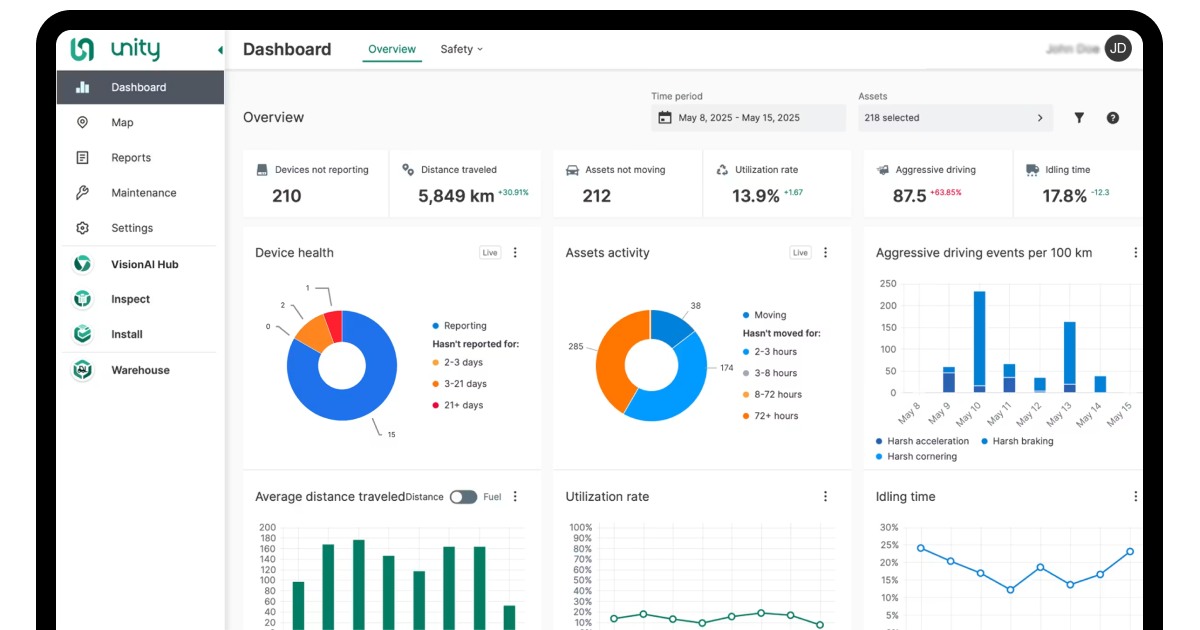Click the Settings gear icon
Image resolution: width=1200 pixels, height=630 pixels.
click(x=82, y=228)
